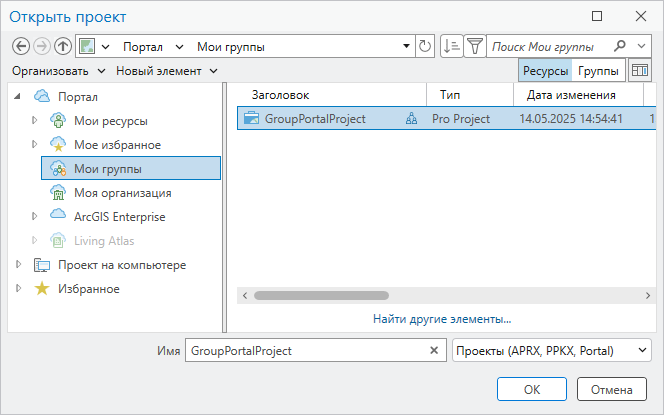Click the OK button
The height and width of the screenshot is (415, 664).
tap(532, 389)
